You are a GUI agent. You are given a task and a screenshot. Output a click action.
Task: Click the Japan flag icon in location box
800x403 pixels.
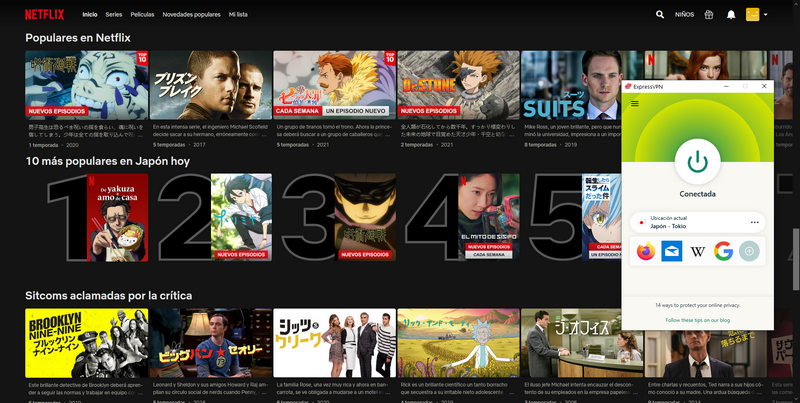(641, 222)
